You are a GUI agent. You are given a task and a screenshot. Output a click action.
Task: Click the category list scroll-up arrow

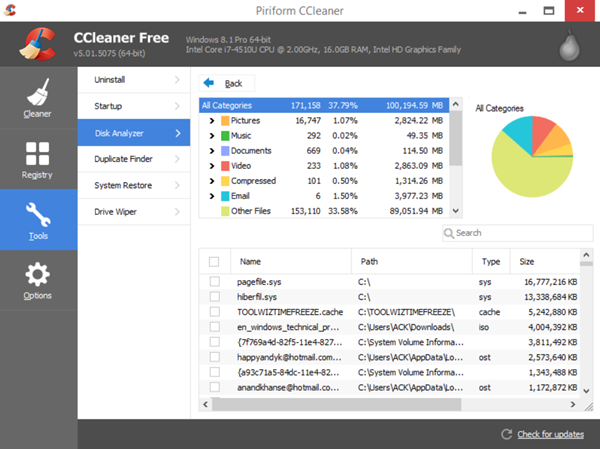point(455,104)
